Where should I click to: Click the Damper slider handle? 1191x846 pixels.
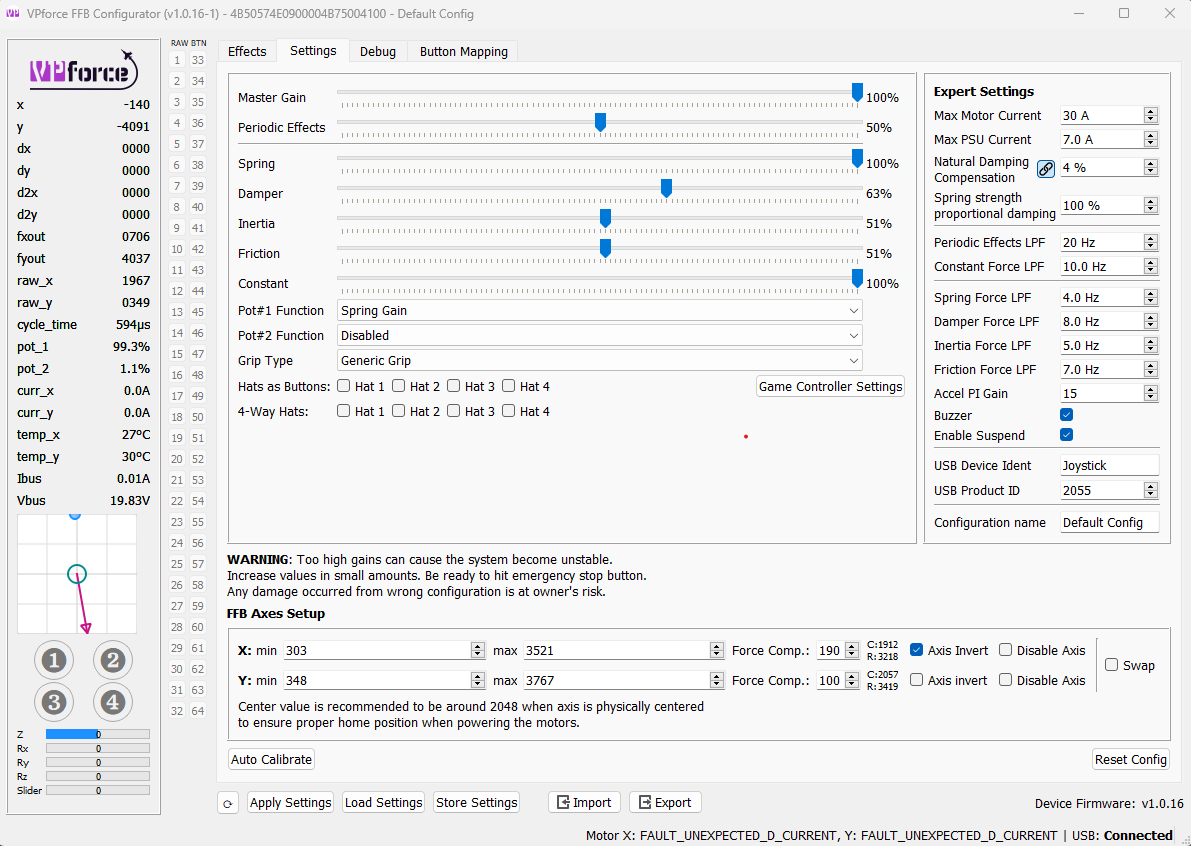pos(666,188)
